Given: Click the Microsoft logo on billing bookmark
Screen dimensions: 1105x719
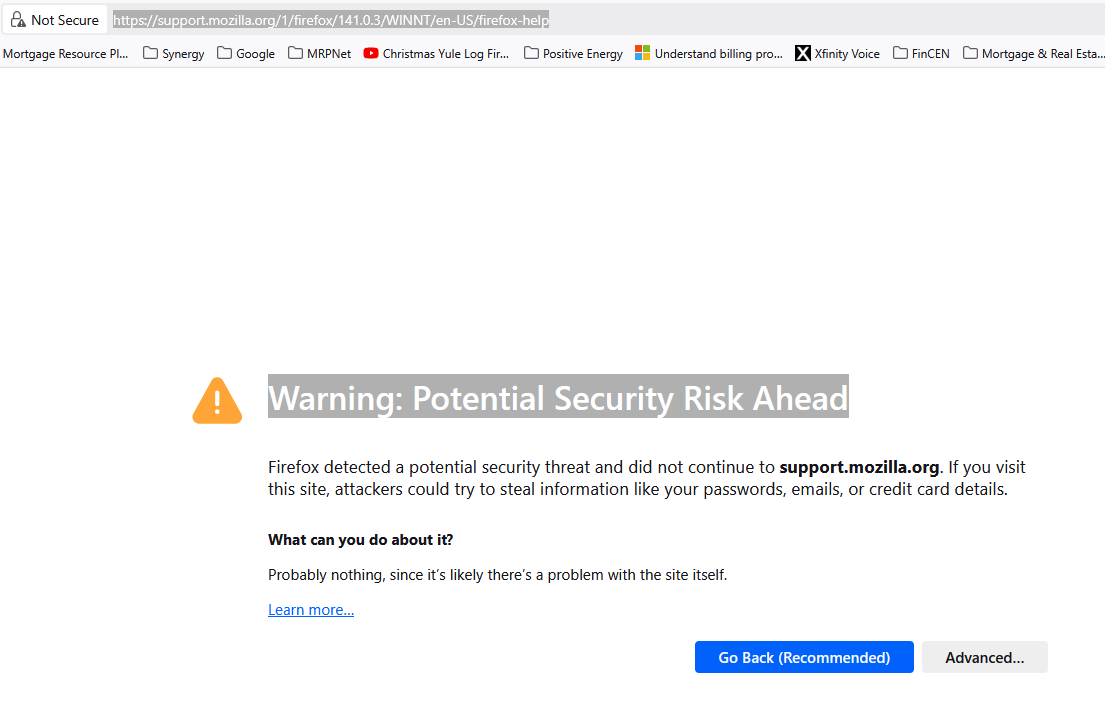Looking at the screenshot, I should click(643, 54).
